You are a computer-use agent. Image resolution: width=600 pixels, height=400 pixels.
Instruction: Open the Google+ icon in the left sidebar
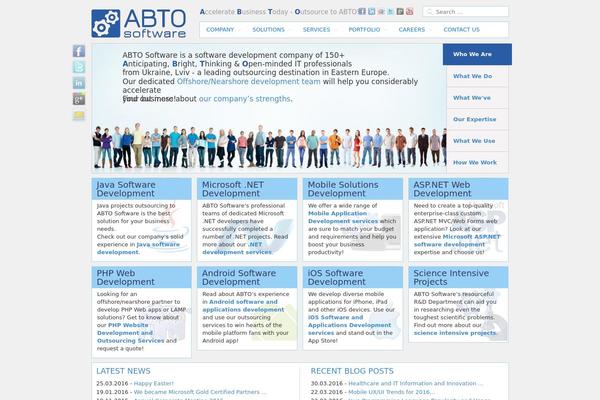[x=79, y=99]
